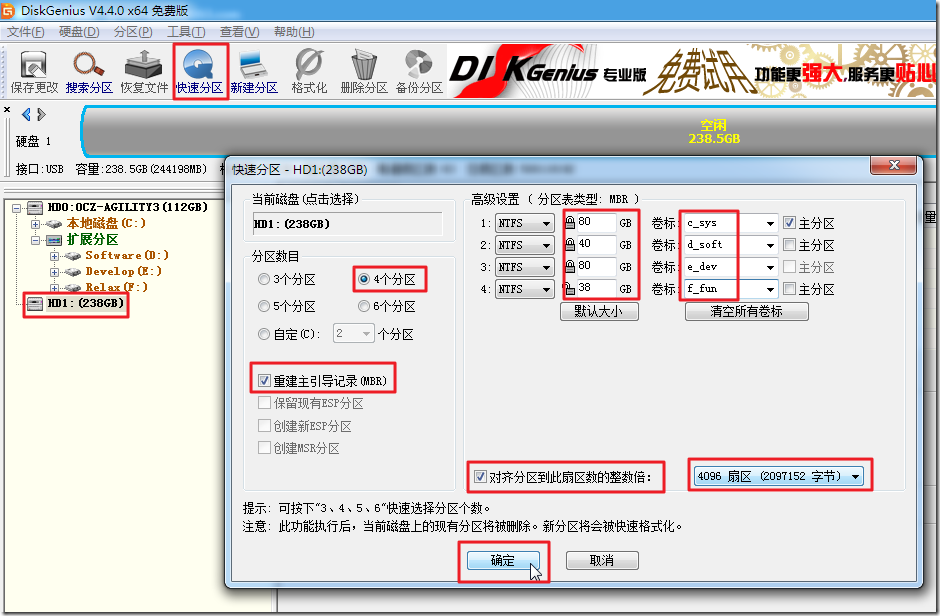Select the 3个分区 radio option
The image size is (940, 616).
tap(263, 279)
